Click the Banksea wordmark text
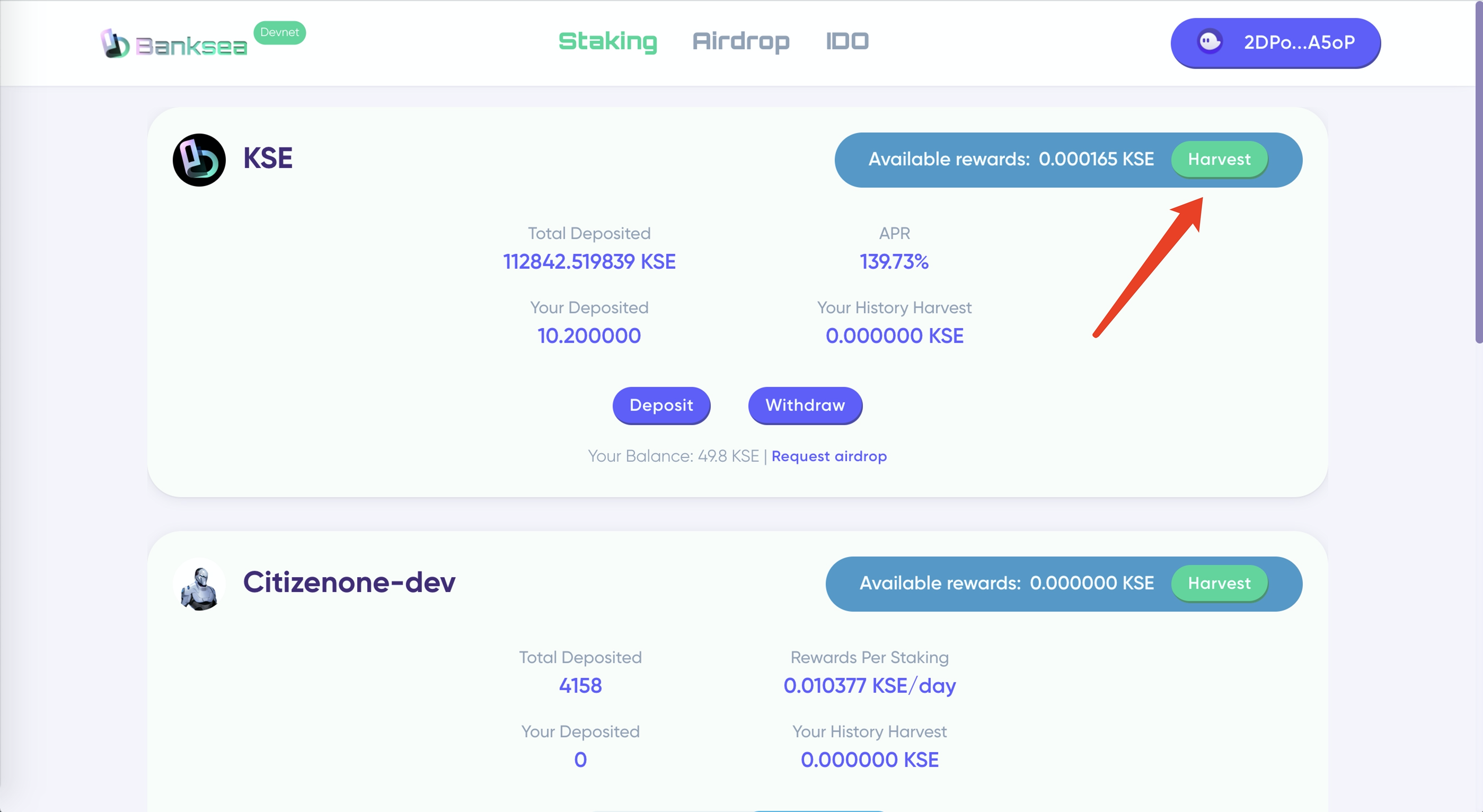 191,47
